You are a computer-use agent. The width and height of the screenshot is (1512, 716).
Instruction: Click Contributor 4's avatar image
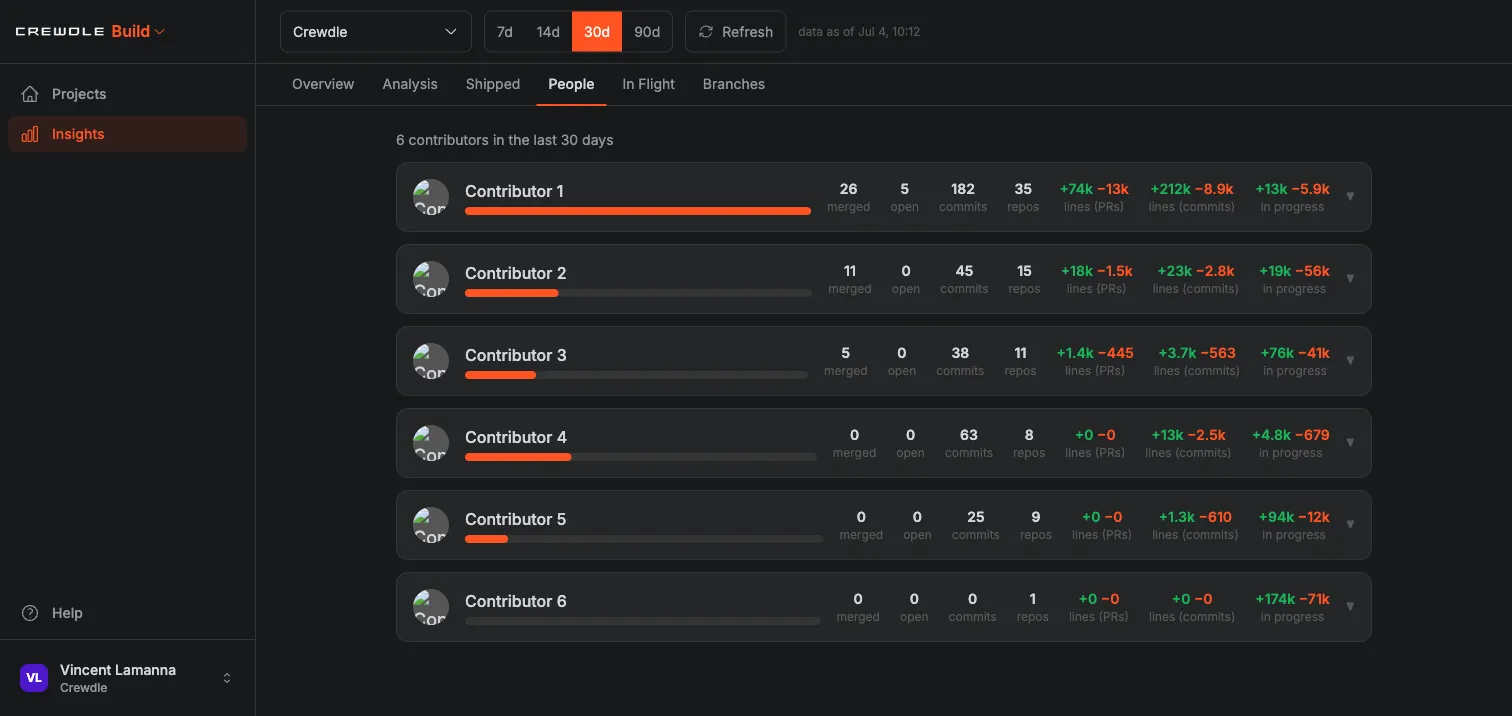tap(431, 443)
